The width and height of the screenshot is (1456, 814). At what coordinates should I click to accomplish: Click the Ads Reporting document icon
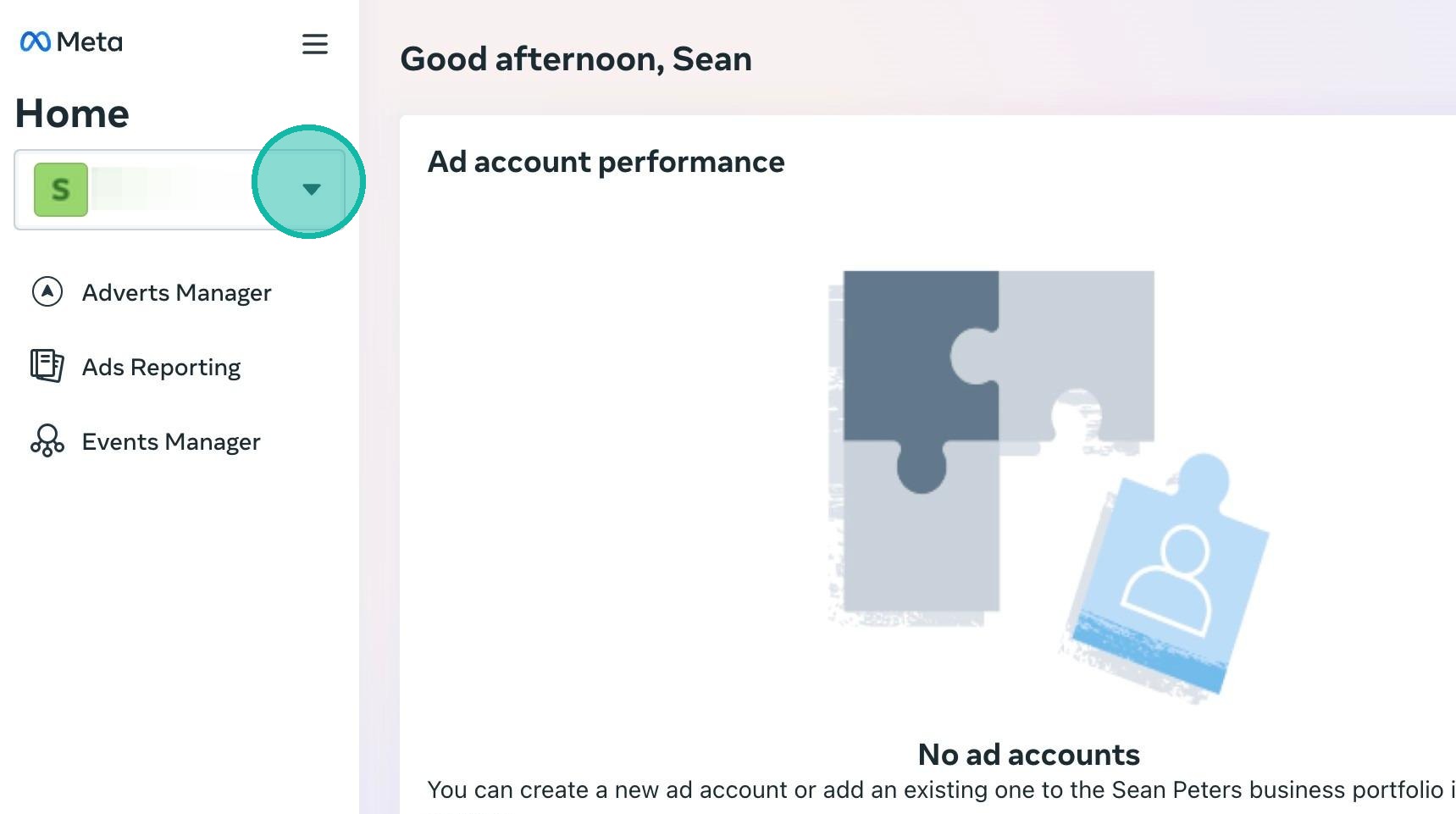pos(47,366)
